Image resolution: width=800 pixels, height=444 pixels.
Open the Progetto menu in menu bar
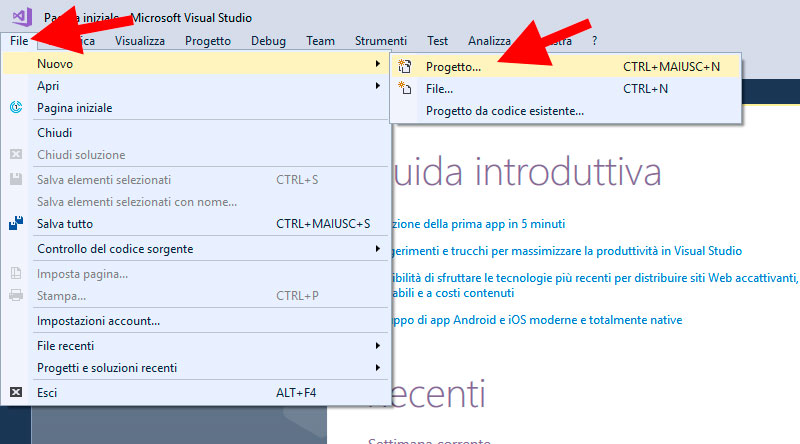tap(208, 41)
